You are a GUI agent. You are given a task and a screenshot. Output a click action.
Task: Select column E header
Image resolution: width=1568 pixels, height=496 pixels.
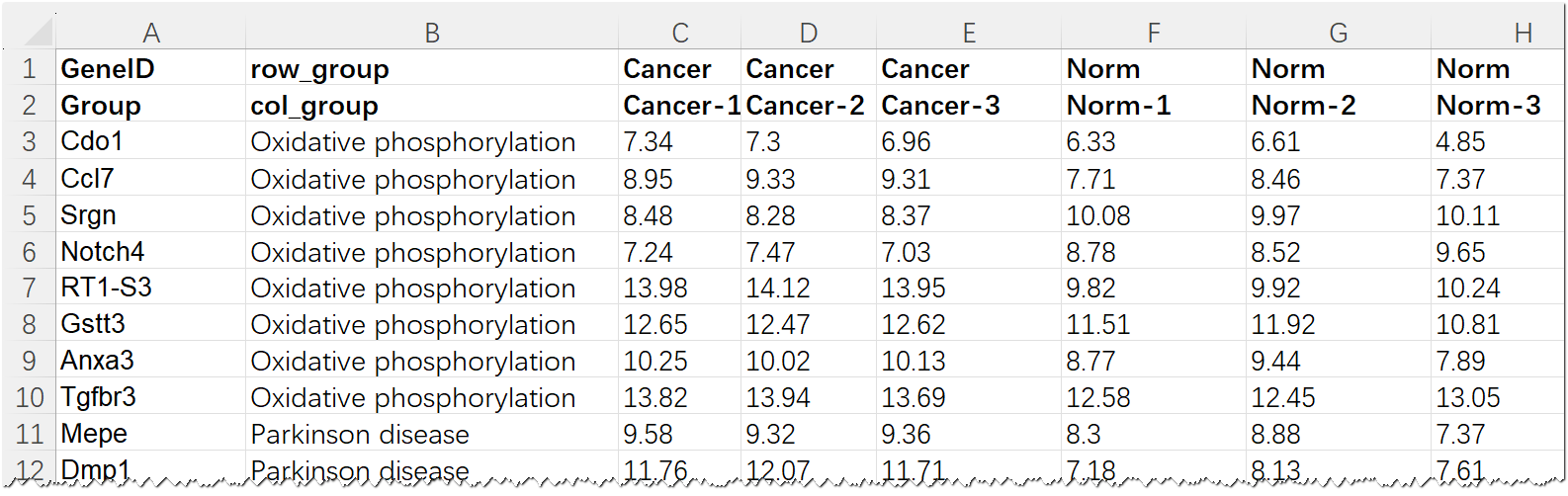(x=969, y=33)
